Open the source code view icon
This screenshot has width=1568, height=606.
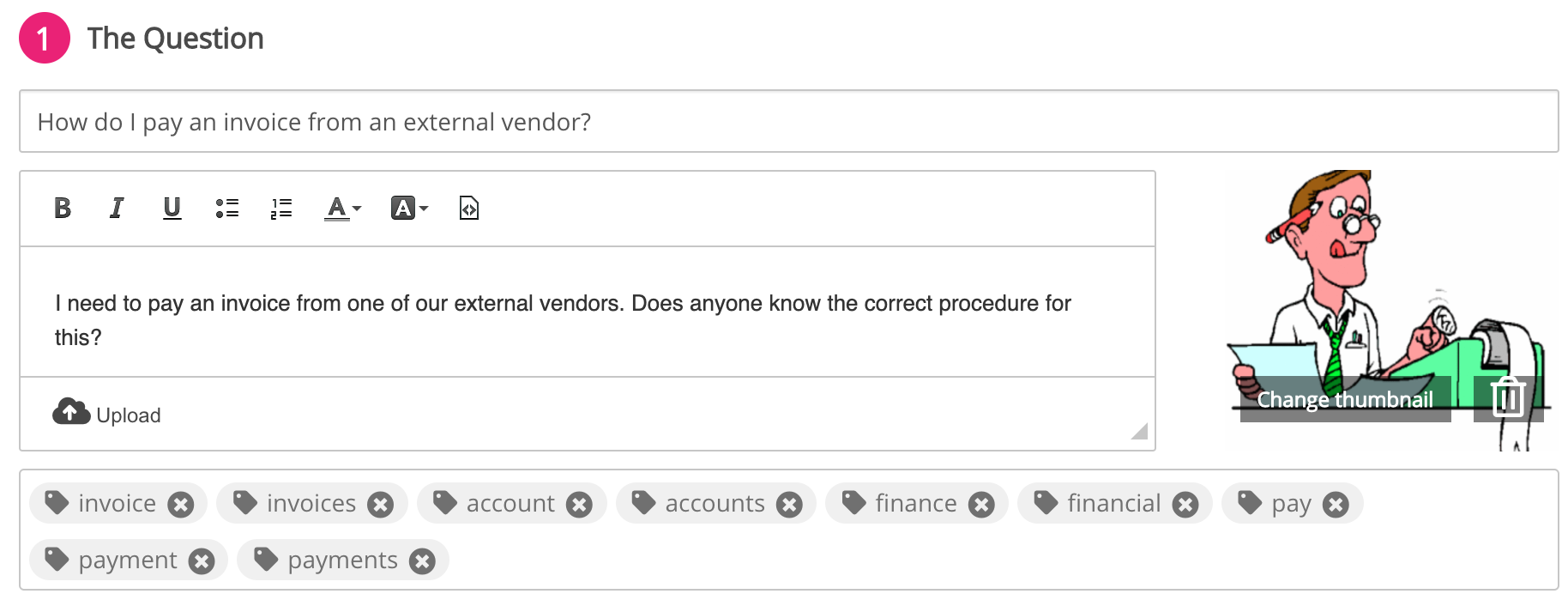(x=469, y=209)
